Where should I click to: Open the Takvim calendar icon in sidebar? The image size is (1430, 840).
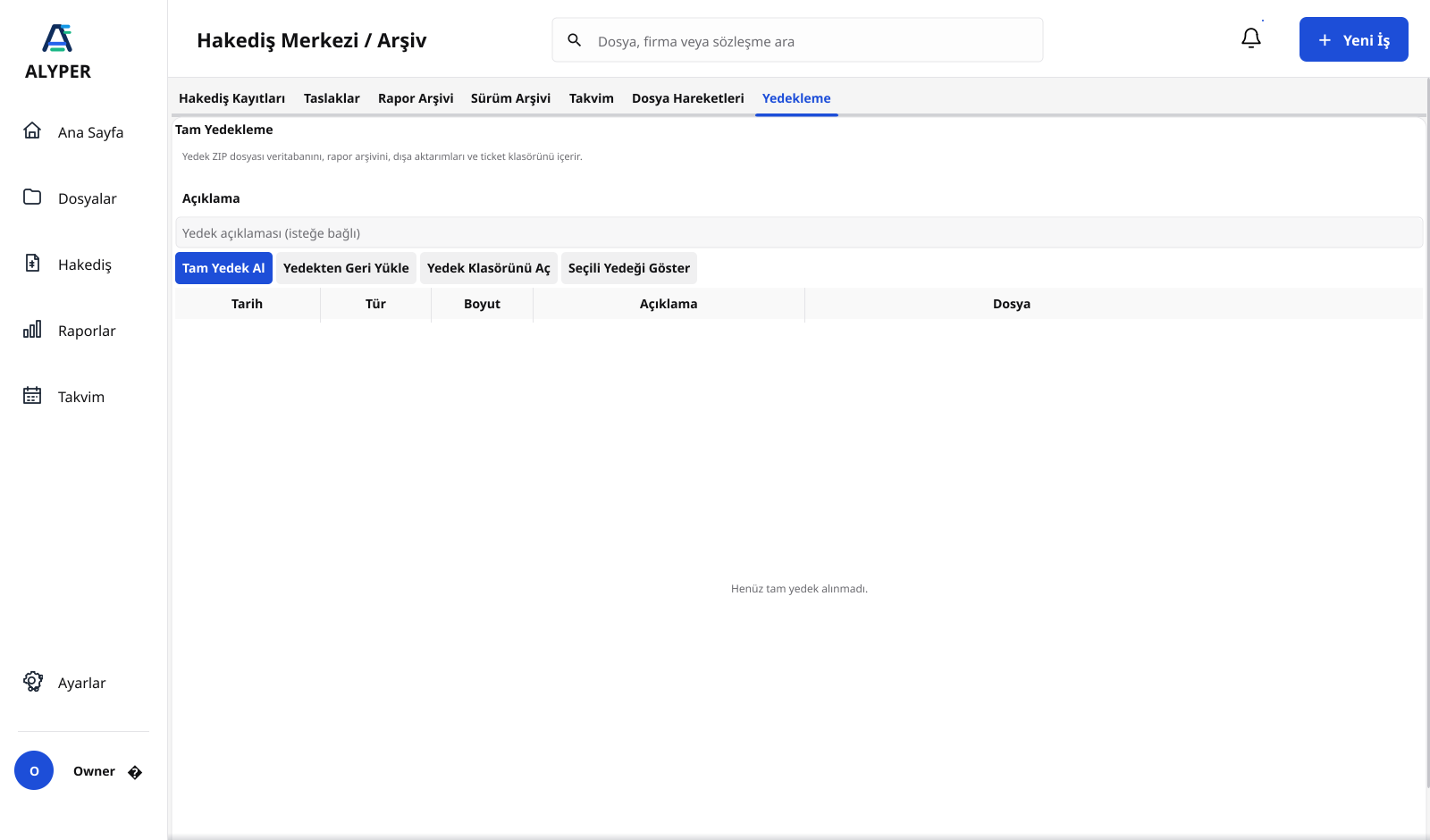(x=32, y=395)
